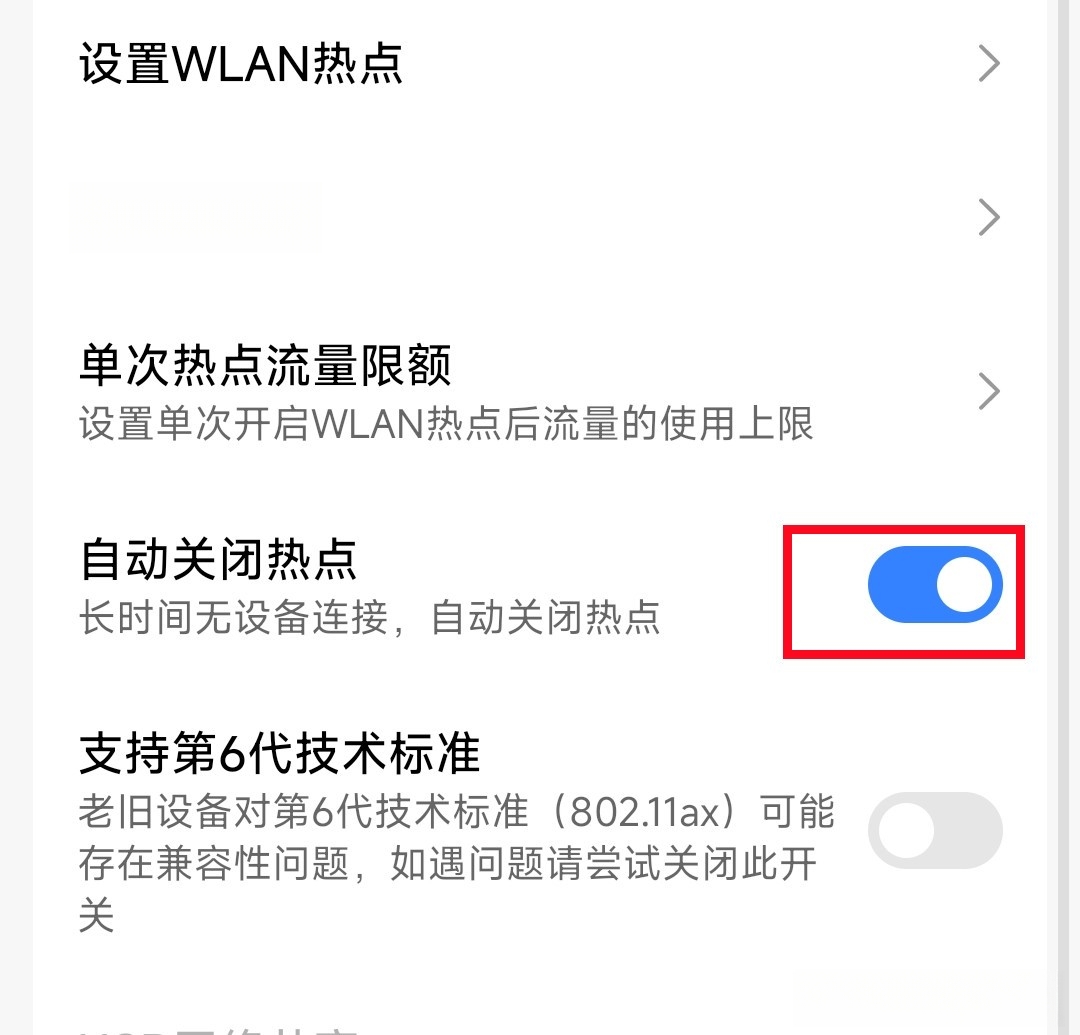Tap the 自动关闭热点 title text
This screenshot has width=1080, height=1035.
218,559
